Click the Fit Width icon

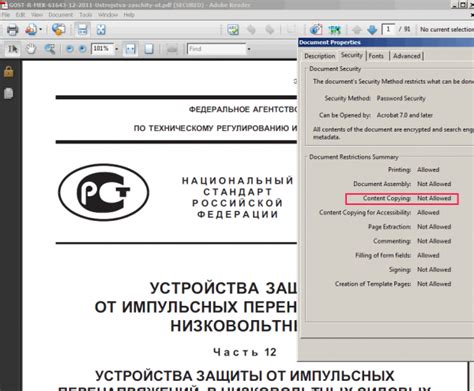pyautogui.click(x=130, y=49)
